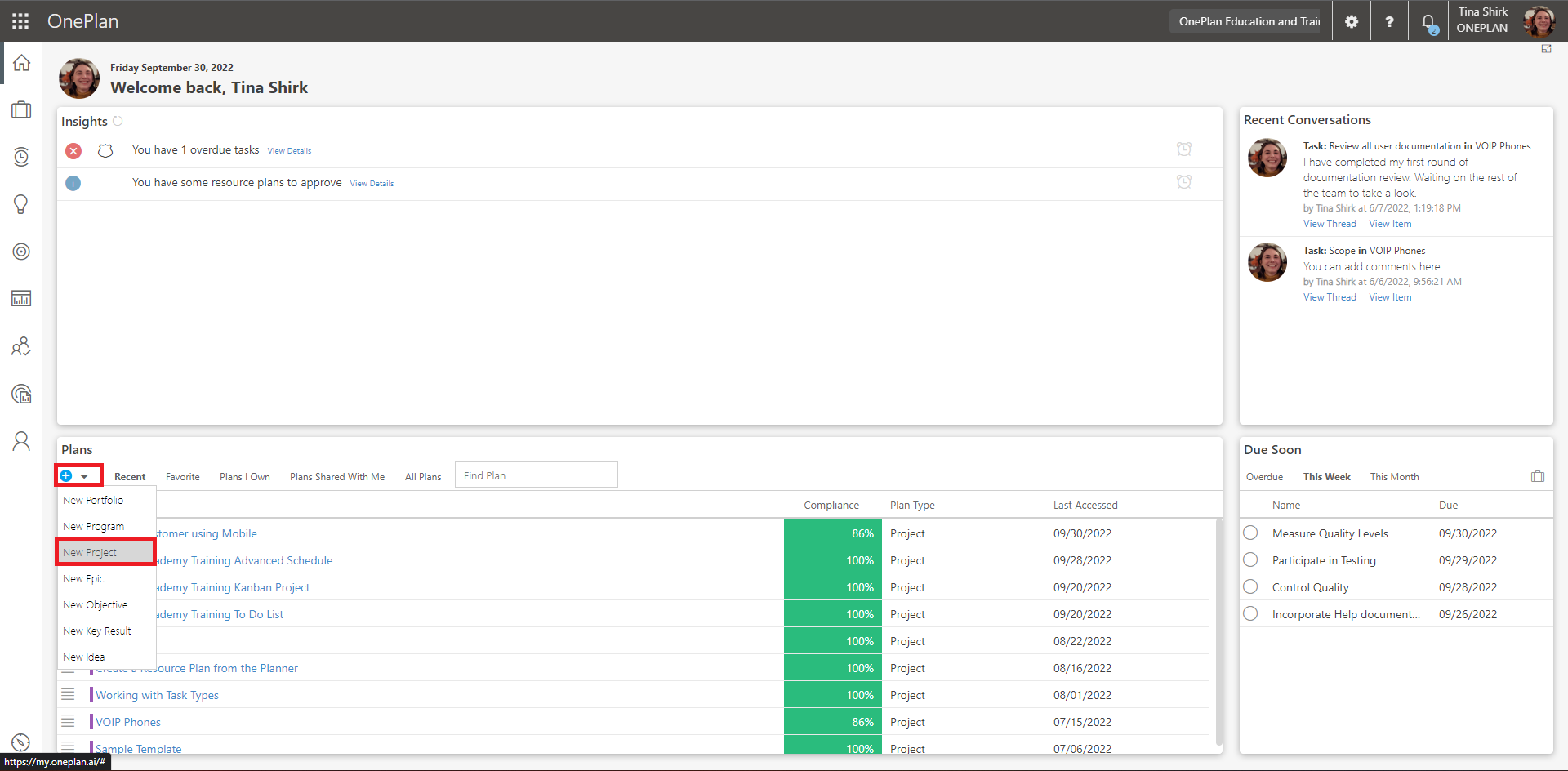Click 100% compliance bar for Working with Task Types

tap(833, 695)
